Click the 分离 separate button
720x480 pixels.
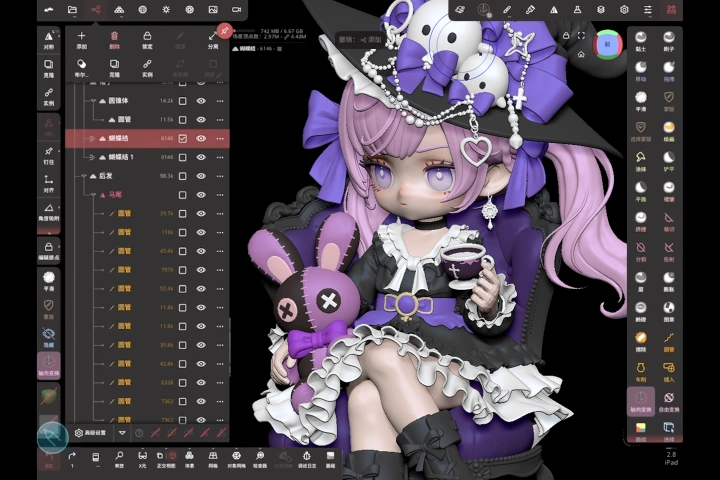coord(213,40)
